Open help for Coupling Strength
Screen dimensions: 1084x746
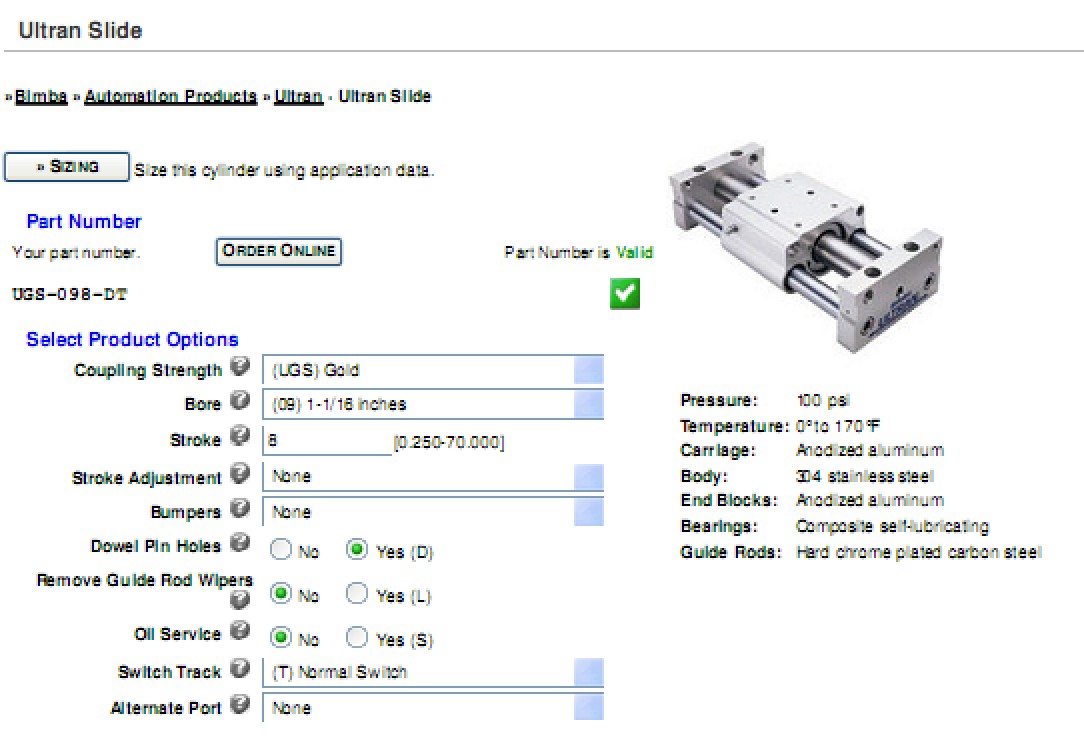tap(240, 366)
